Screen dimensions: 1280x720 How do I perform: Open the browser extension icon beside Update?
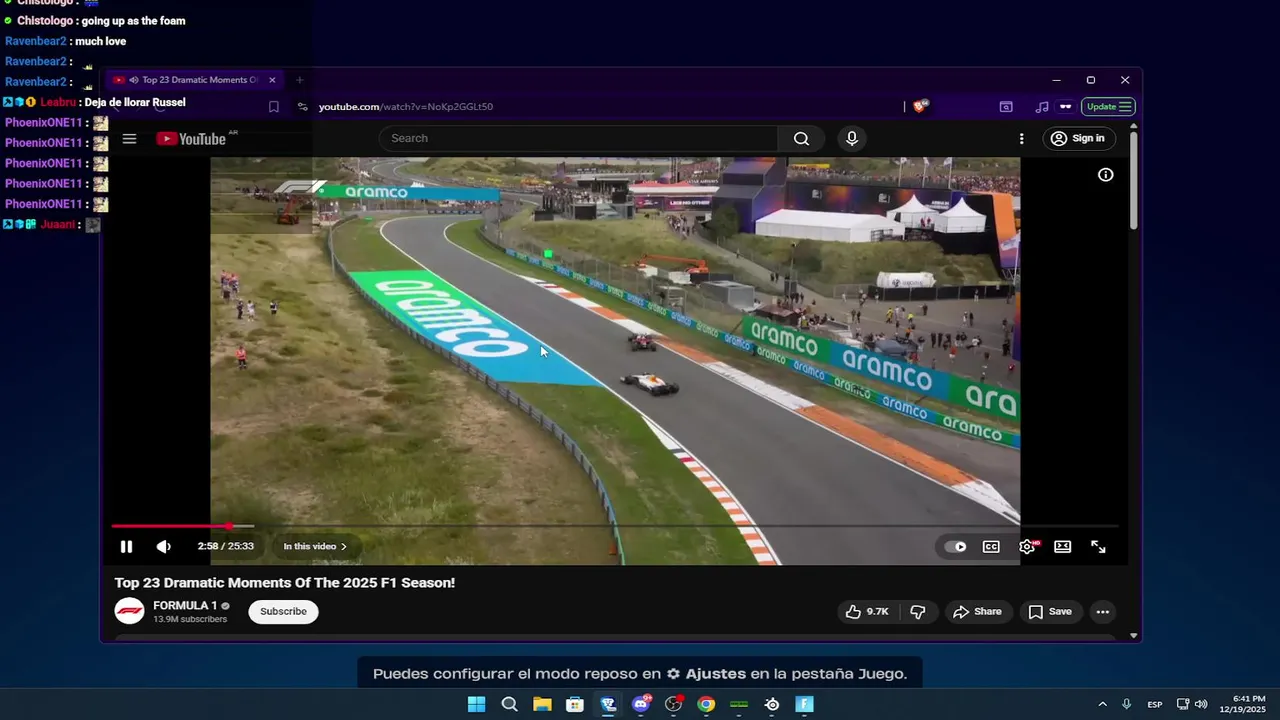tap(1066, 107)
